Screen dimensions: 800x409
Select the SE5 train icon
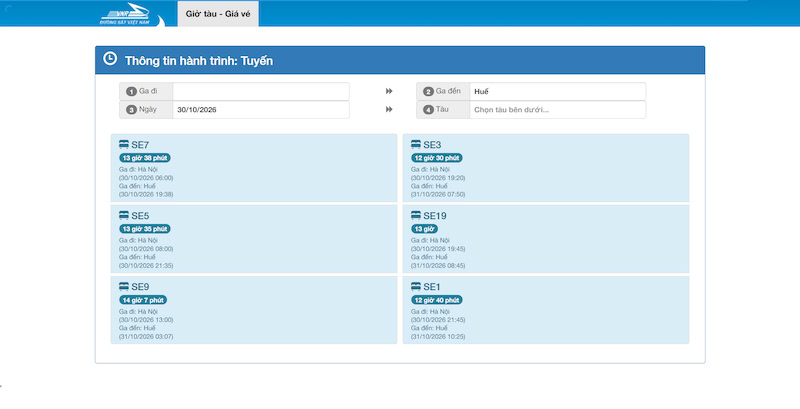tap(124, 216)
